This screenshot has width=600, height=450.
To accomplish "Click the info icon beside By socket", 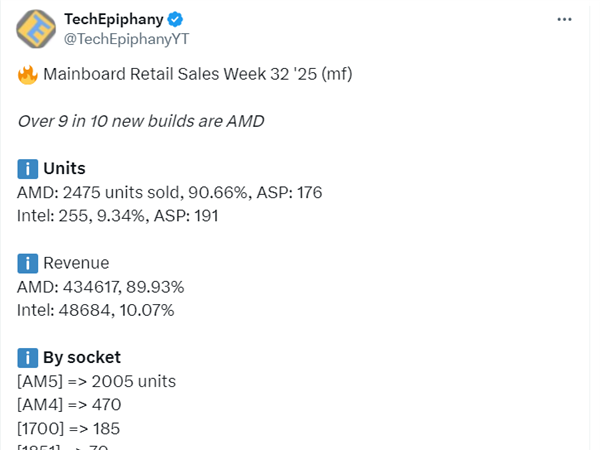I will 27,357.
